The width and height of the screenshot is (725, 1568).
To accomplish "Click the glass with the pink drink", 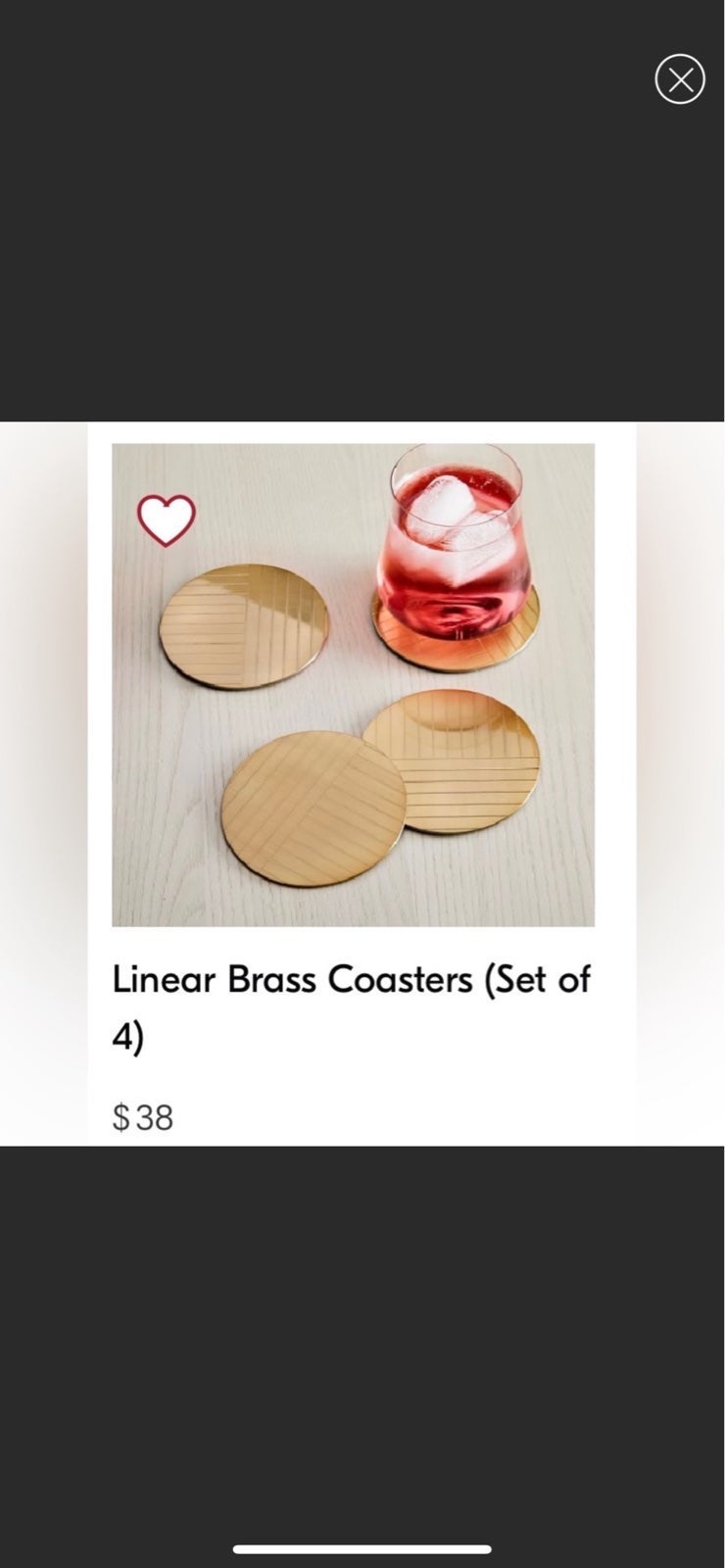I will (453, 542).
